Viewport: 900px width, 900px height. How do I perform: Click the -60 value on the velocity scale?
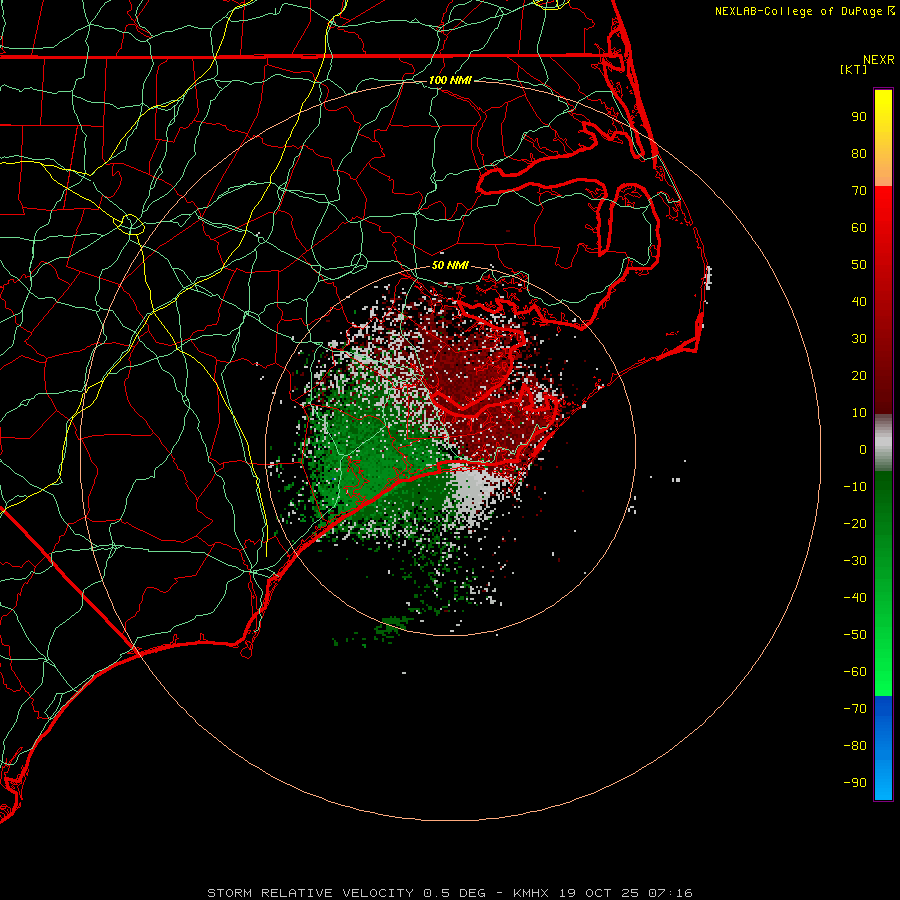(855, 672)
